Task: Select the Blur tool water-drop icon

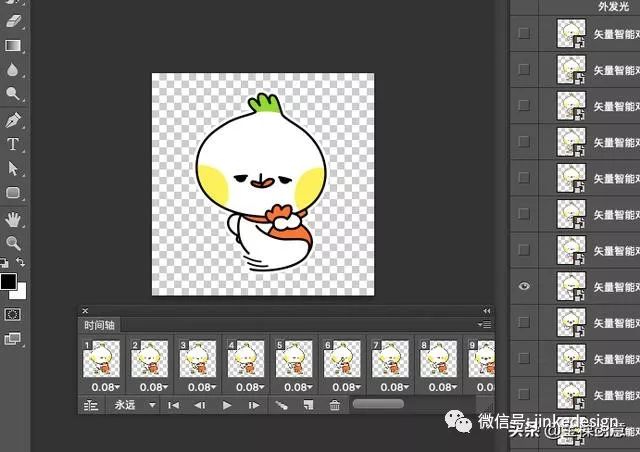Action: [13, 69]
